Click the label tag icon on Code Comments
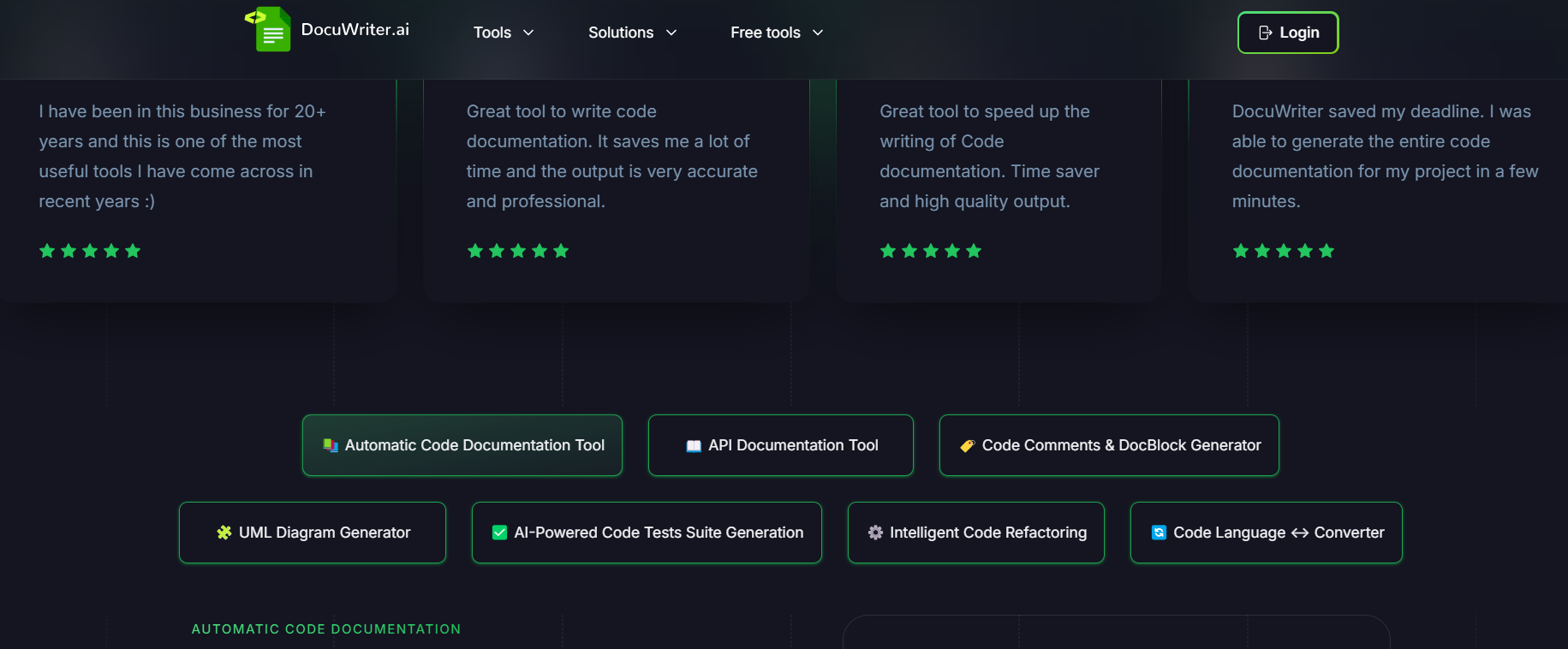The height and width of the screenshot is (649, 1568). (x=967, y=446)
